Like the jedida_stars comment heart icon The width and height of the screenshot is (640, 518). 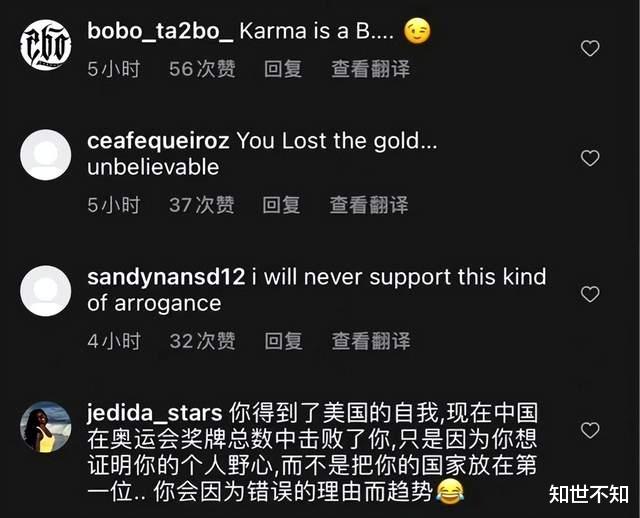pos(590,430)
